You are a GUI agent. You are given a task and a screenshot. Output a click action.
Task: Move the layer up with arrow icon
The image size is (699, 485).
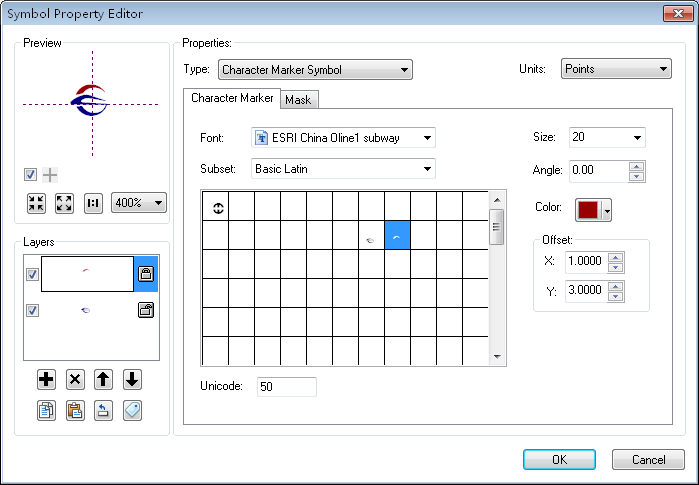click(103, 380)
